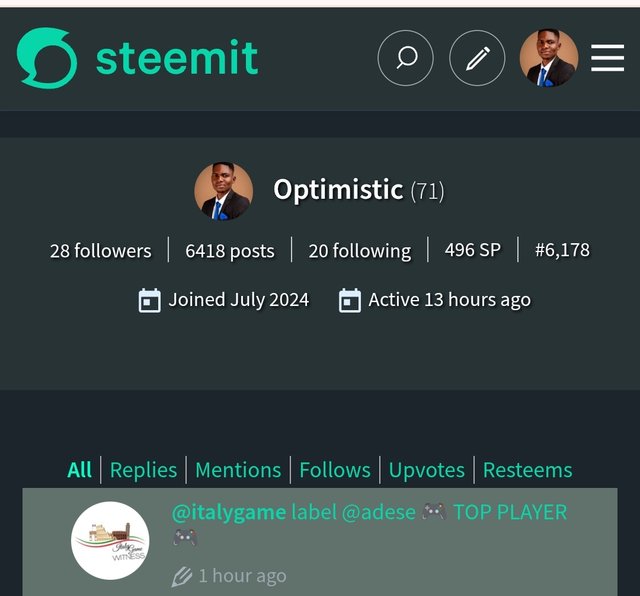Viewport: 640px width, 596px height.
Task: Click the game controller emoji before TOP PLAYER
Action: 433,512
